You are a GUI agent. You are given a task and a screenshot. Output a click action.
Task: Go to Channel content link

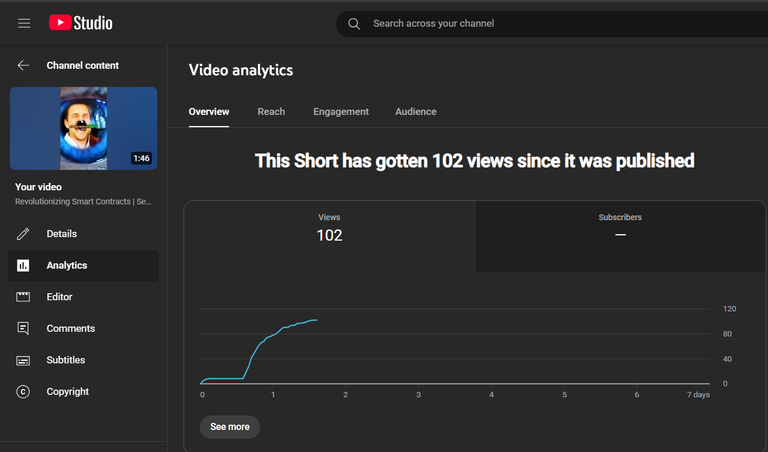tap(82, 66)
